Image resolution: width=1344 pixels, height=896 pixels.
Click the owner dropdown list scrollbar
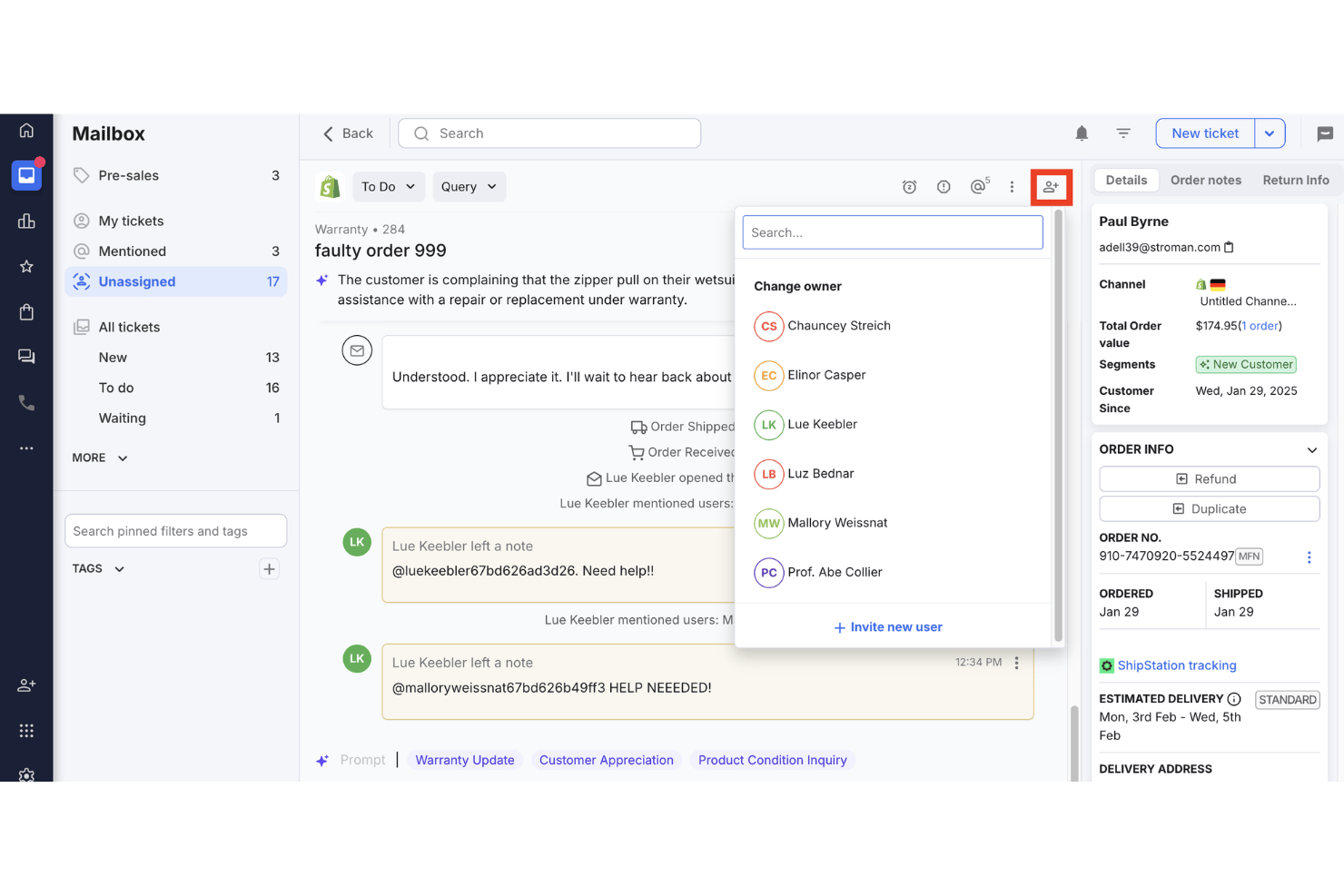1058,427
